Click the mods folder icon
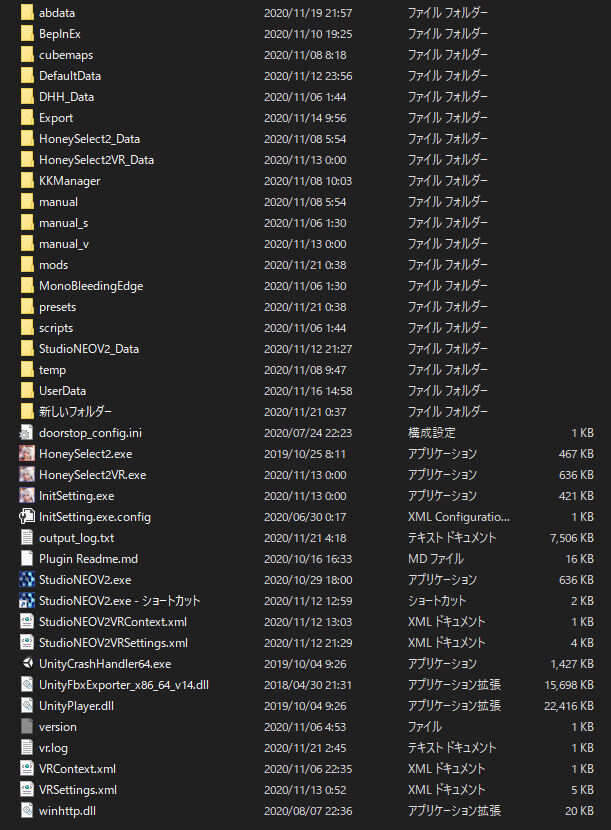 pyautogui.click(x=27, y=265)
